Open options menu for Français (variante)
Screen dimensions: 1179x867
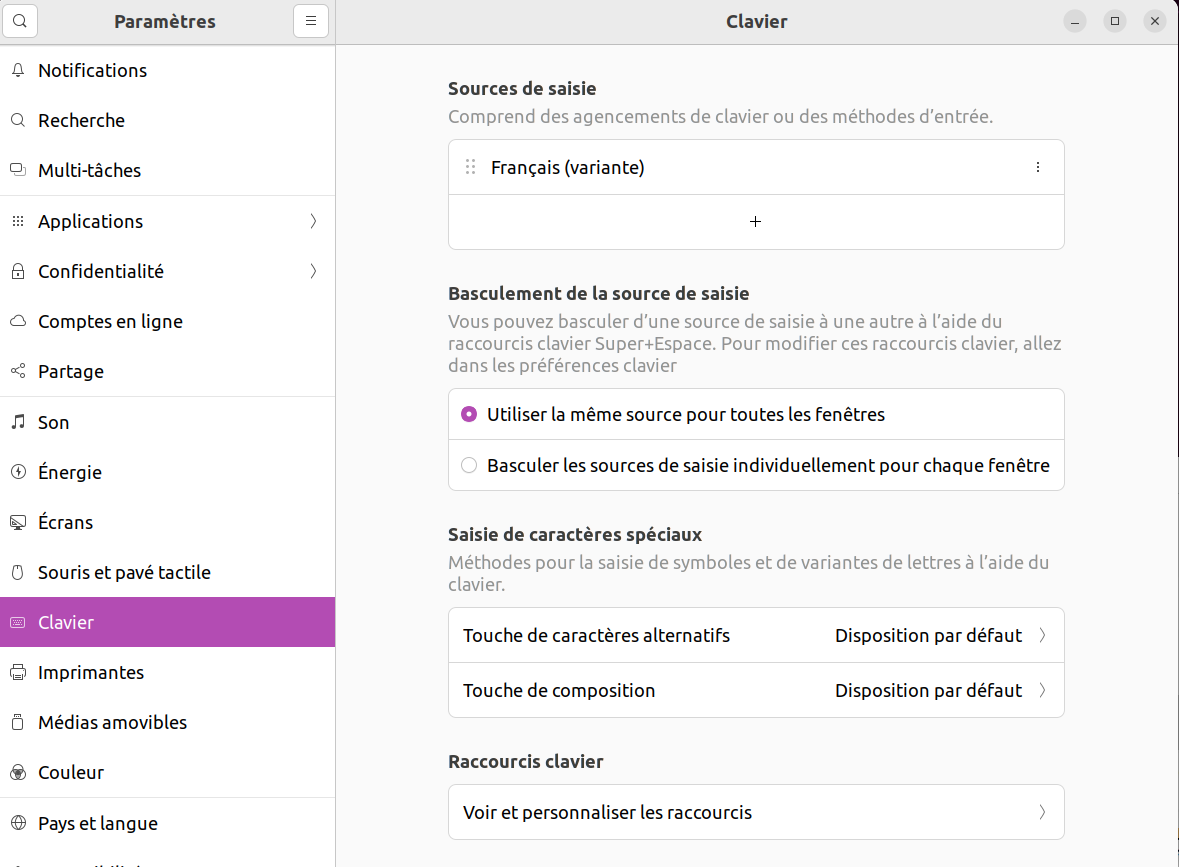[1037, 168]
